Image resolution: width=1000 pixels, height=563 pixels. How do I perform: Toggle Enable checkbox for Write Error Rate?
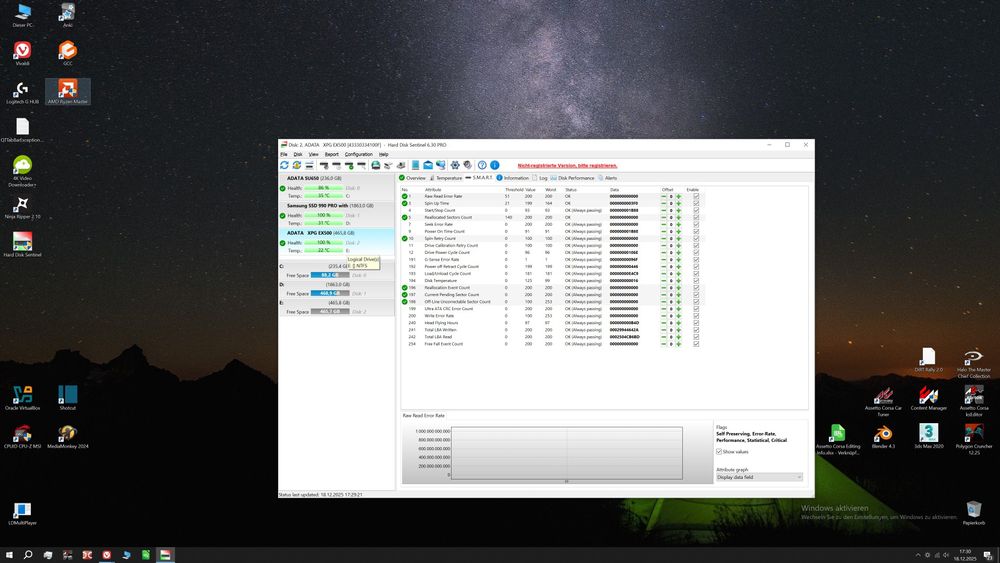696,316
